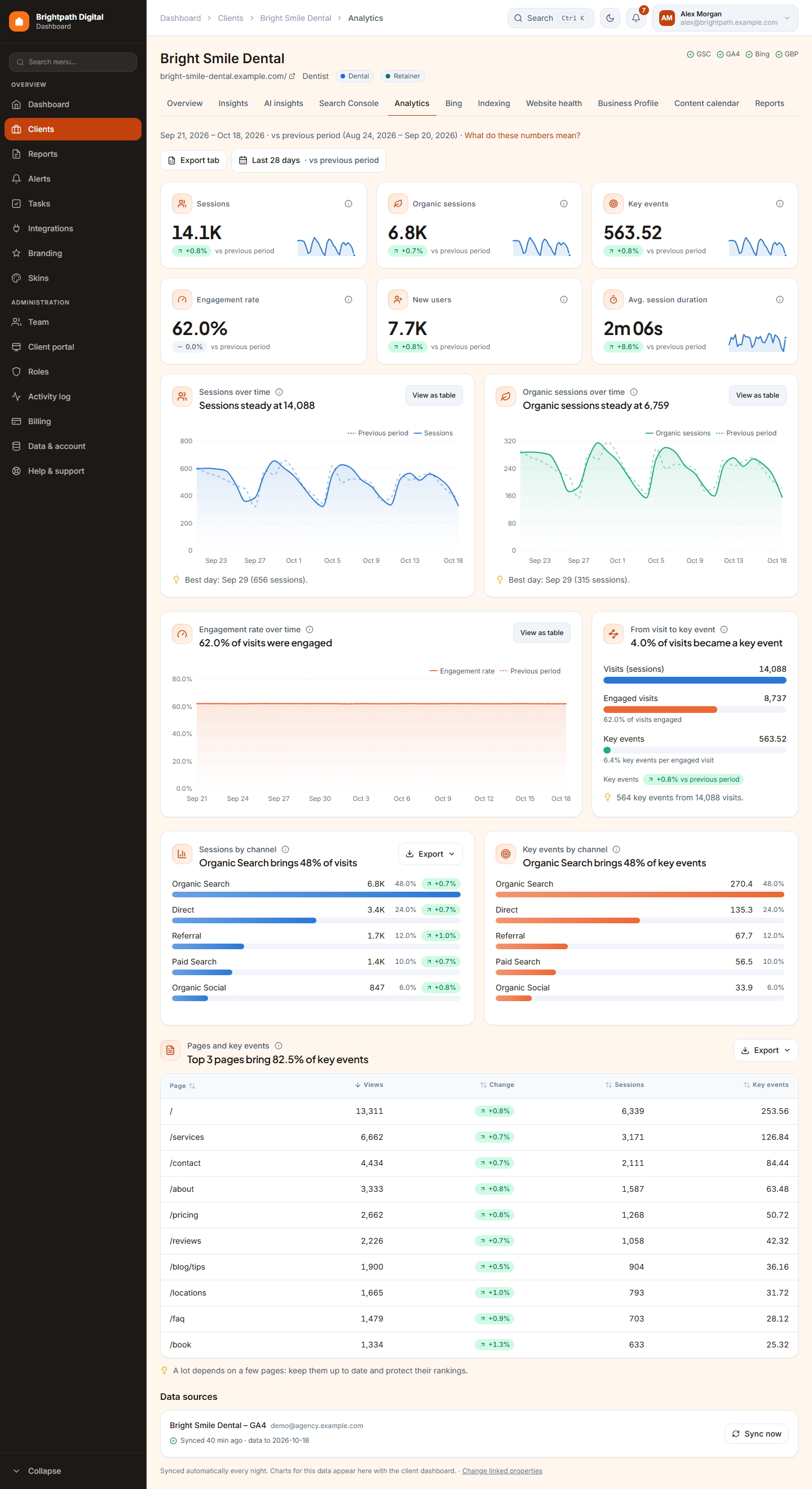This screenshot has width=812, height=1489.
Task: Switch to Search Console tab
Action: (x=348, y=103)
